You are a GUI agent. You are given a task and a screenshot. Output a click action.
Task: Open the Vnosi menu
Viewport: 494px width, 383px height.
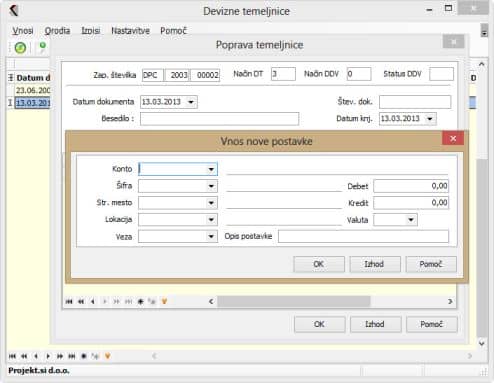(x=23, y=31)
